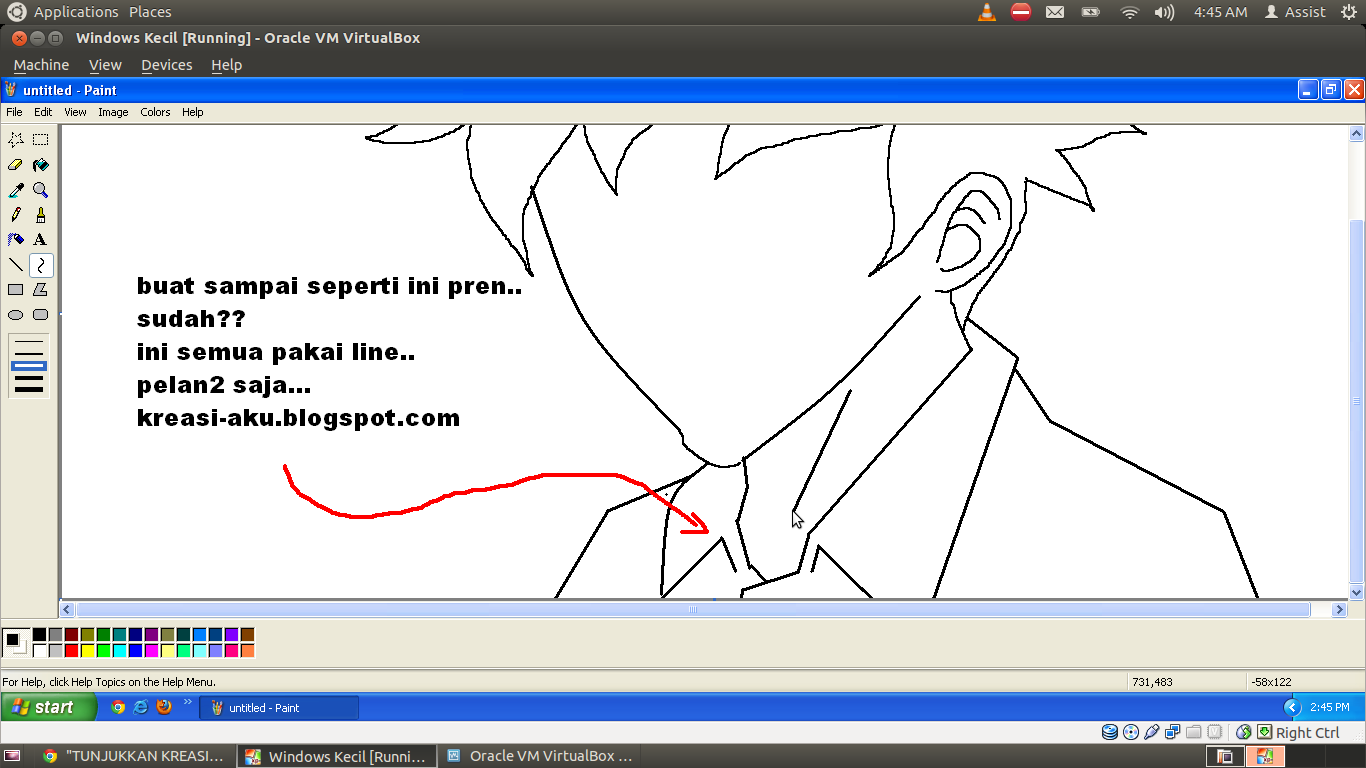Viewport: 1366px width, 768px height.
Task: Open the volume sound indicator
Action: 1164,12
